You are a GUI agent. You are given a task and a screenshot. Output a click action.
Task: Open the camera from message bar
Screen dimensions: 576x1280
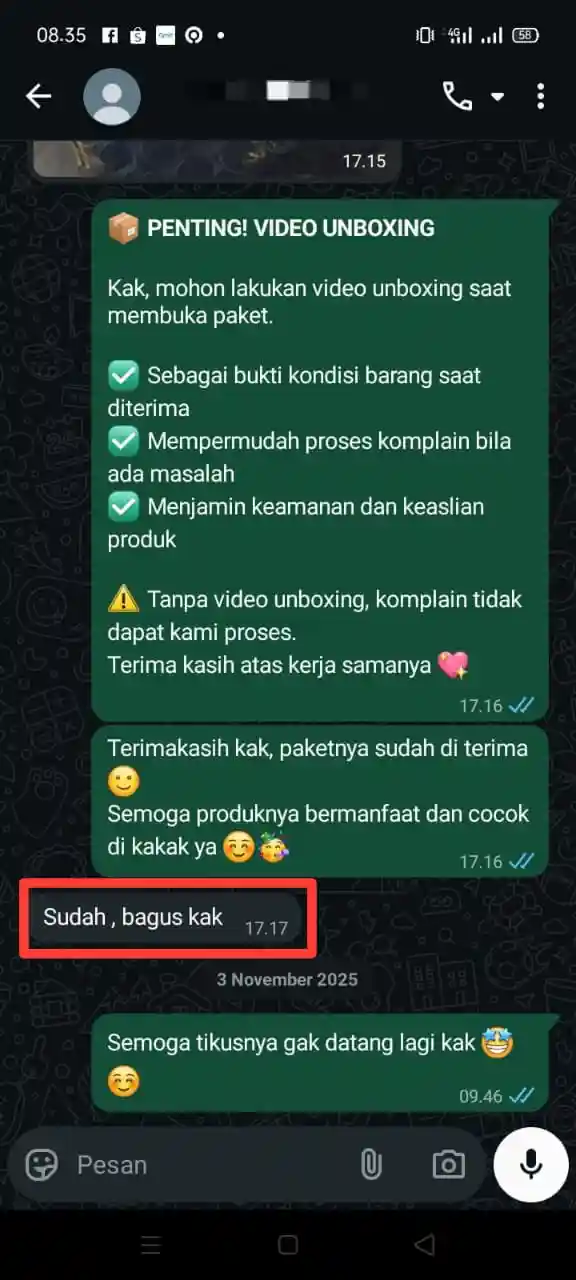click(x=448, y=1164)
